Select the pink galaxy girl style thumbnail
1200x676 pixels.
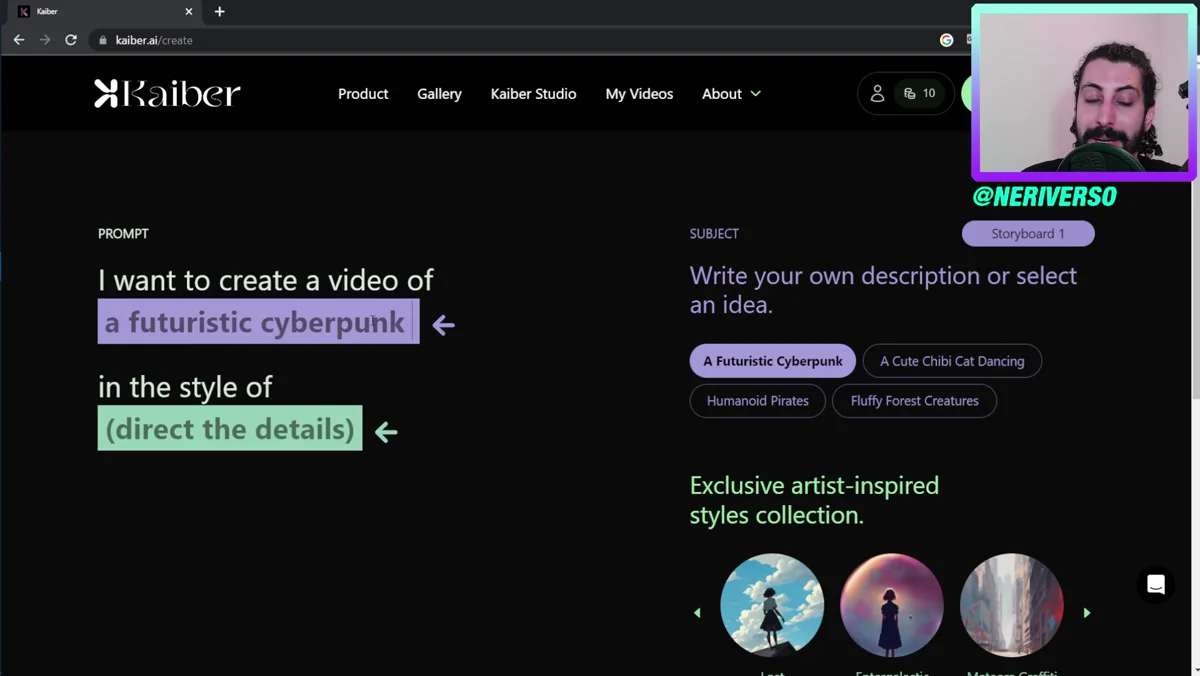(x=892, y=605)
